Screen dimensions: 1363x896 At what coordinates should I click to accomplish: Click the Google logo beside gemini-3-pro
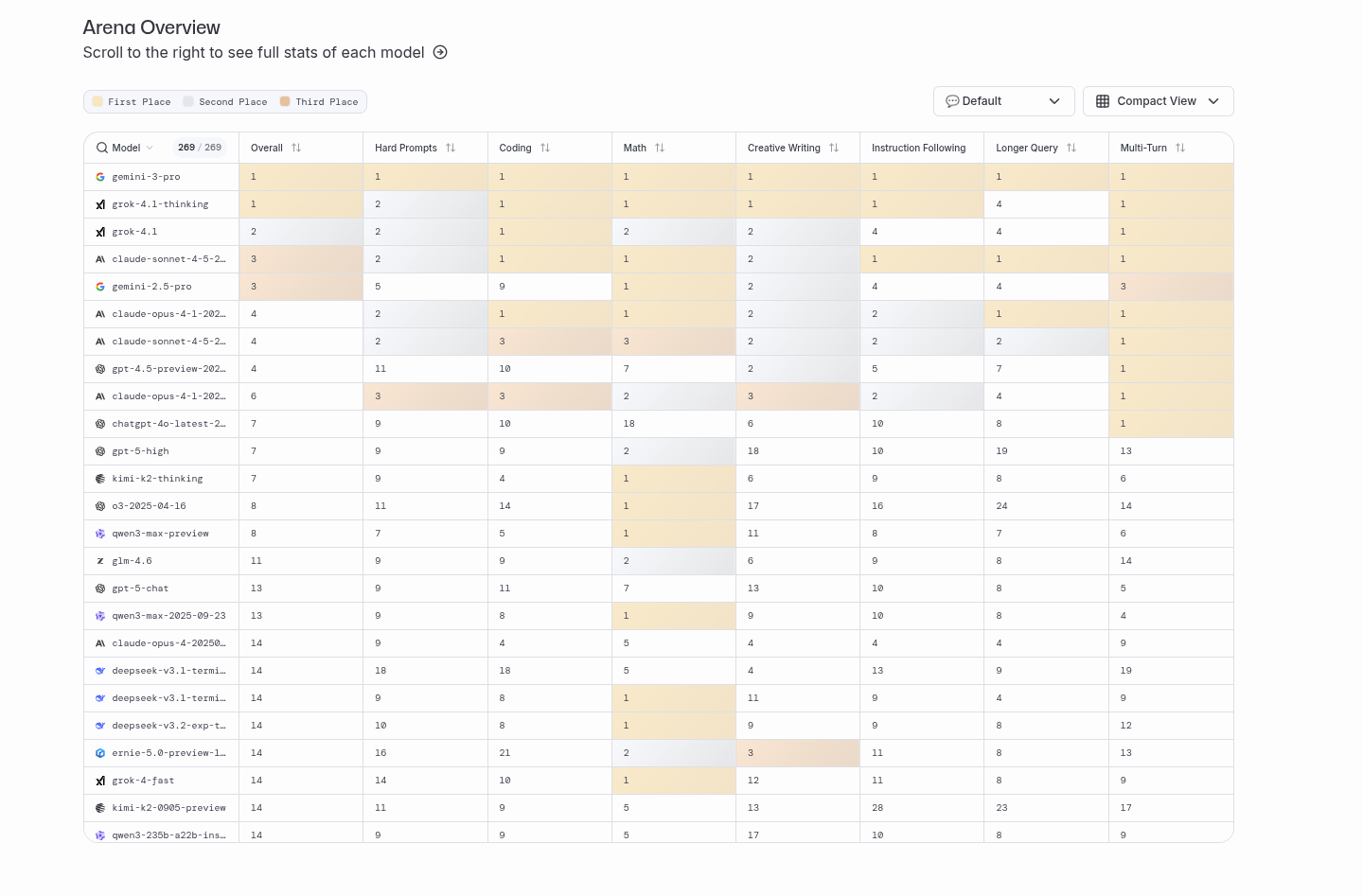tap(100, 177)
